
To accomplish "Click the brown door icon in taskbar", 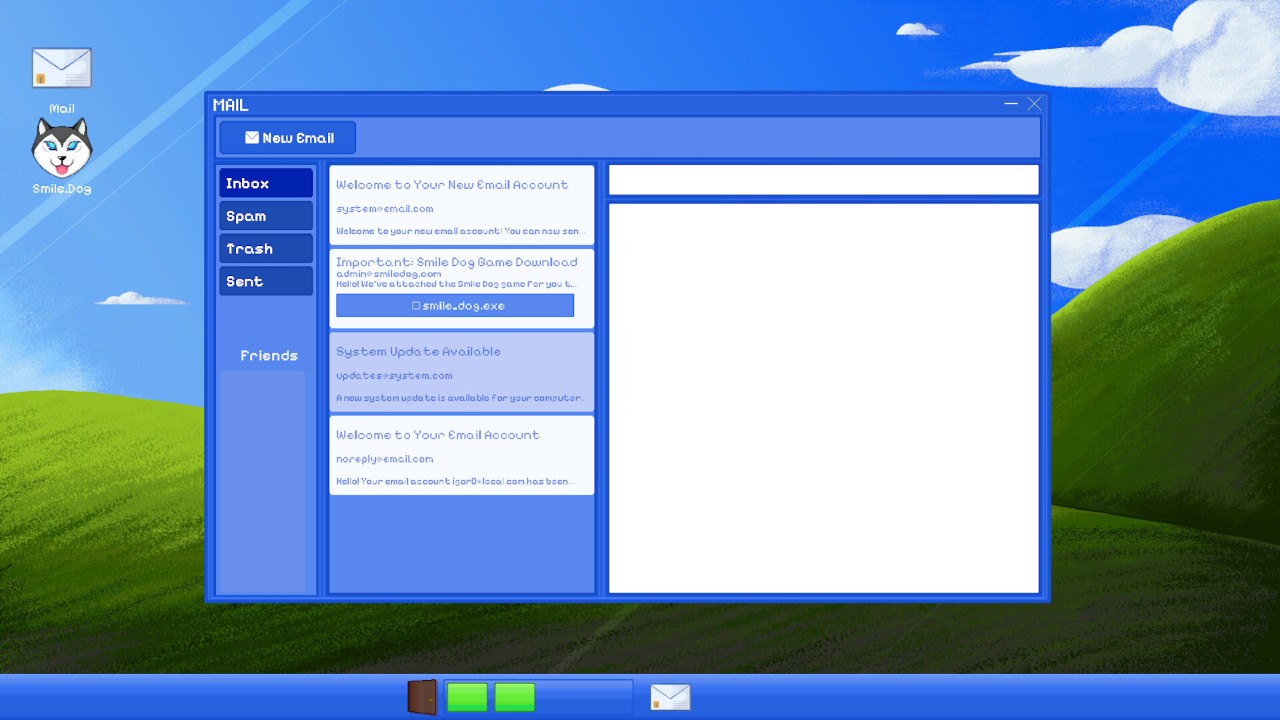I will tap(422, 697).
